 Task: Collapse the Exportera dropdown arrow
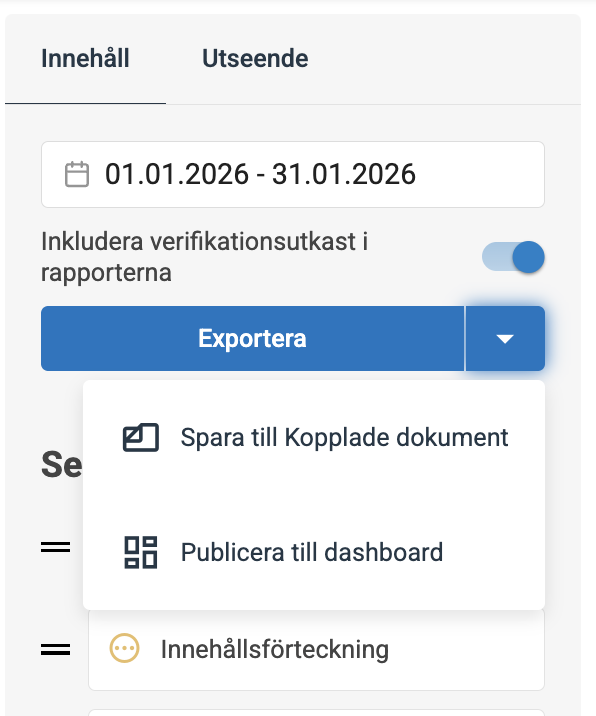coord(505,338)
